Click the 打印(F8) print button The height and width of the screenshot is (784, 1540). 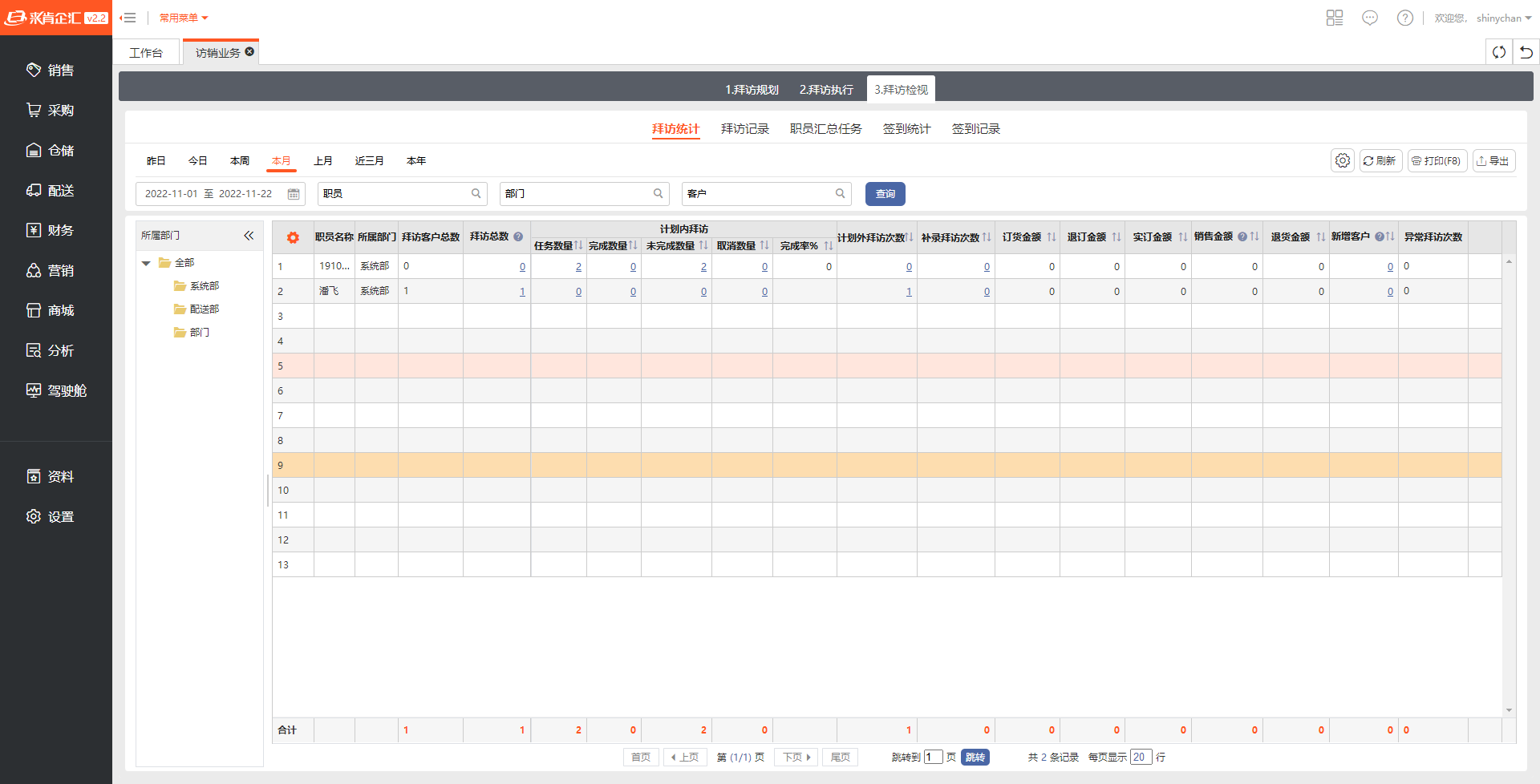[x=1437, y=160]
